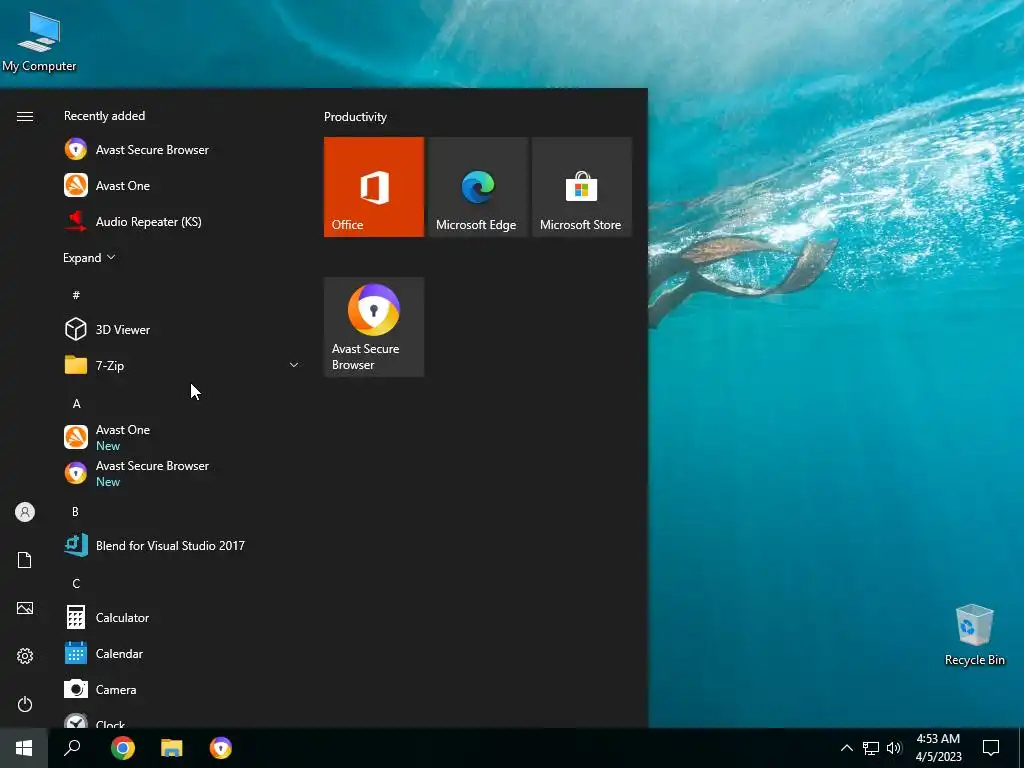This screenshot has height=768, width=1024.
Task: Open Avast One under letter A
Action: click(181, 437)
